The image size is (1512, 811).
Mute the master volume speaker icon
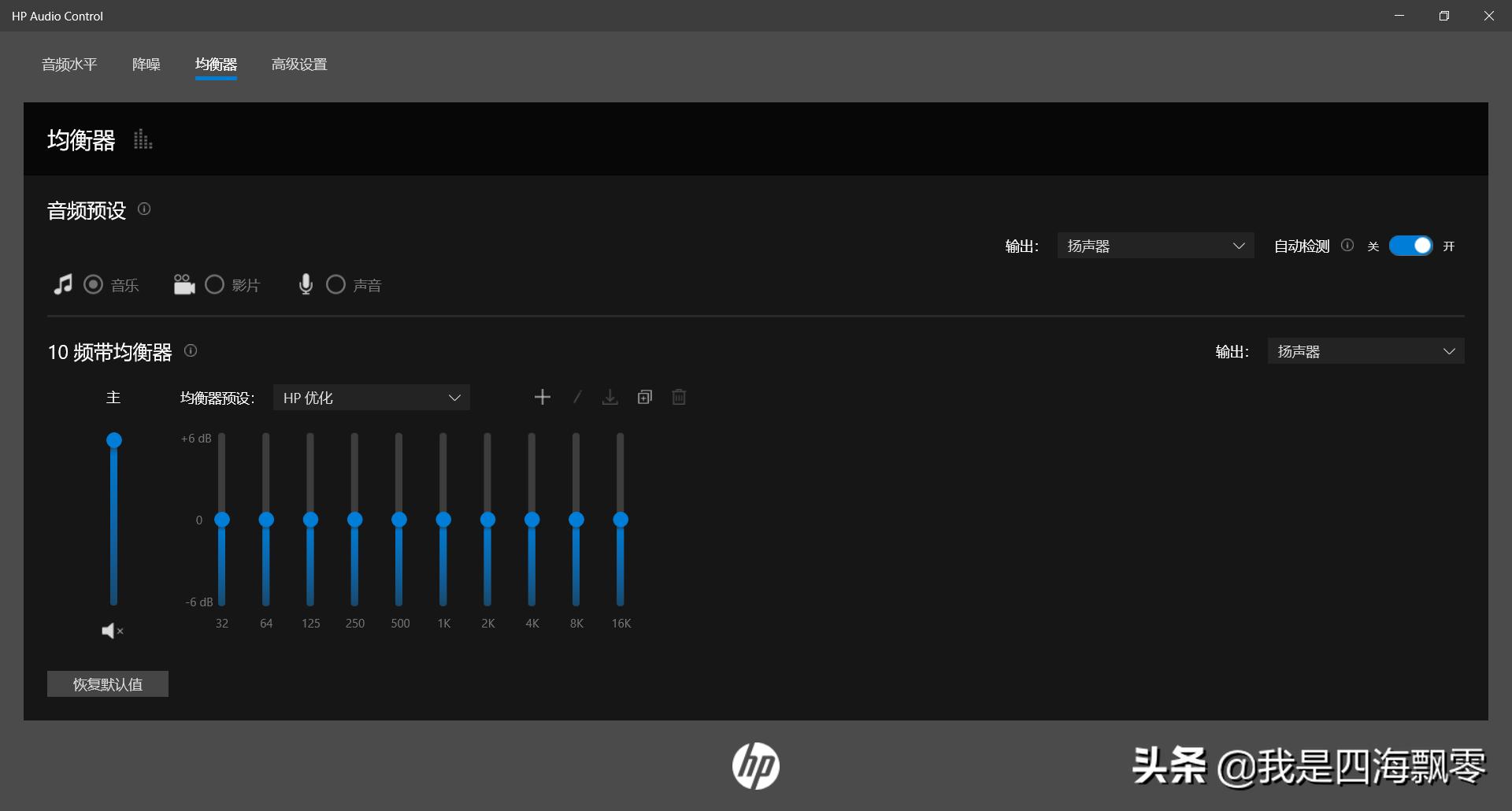[113, 631]
